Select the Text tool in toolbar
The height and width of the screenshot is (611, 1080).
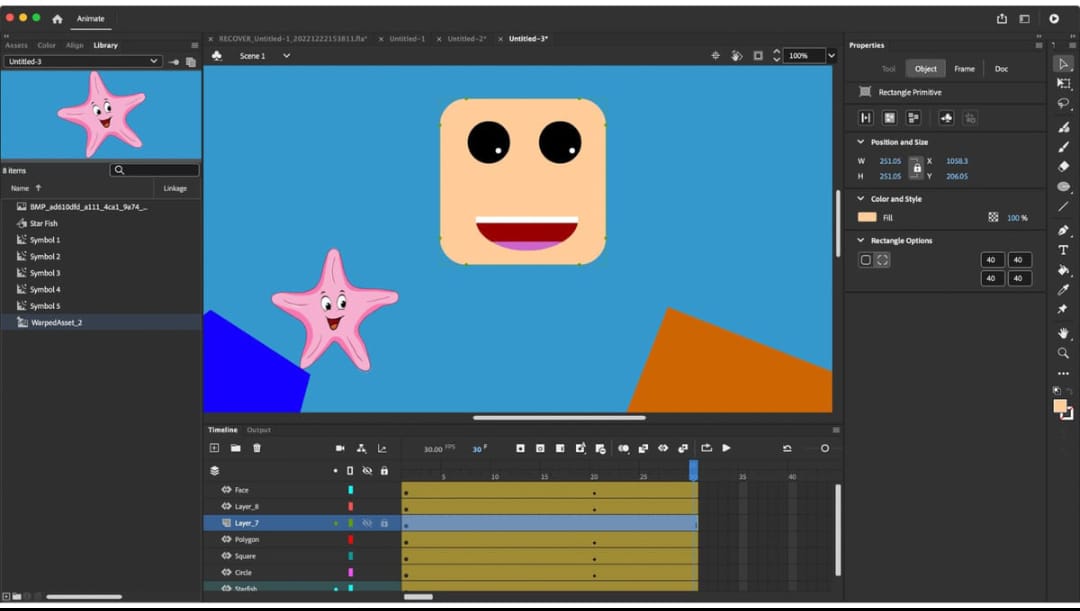pyautogui.click(x=1063, y=250)
